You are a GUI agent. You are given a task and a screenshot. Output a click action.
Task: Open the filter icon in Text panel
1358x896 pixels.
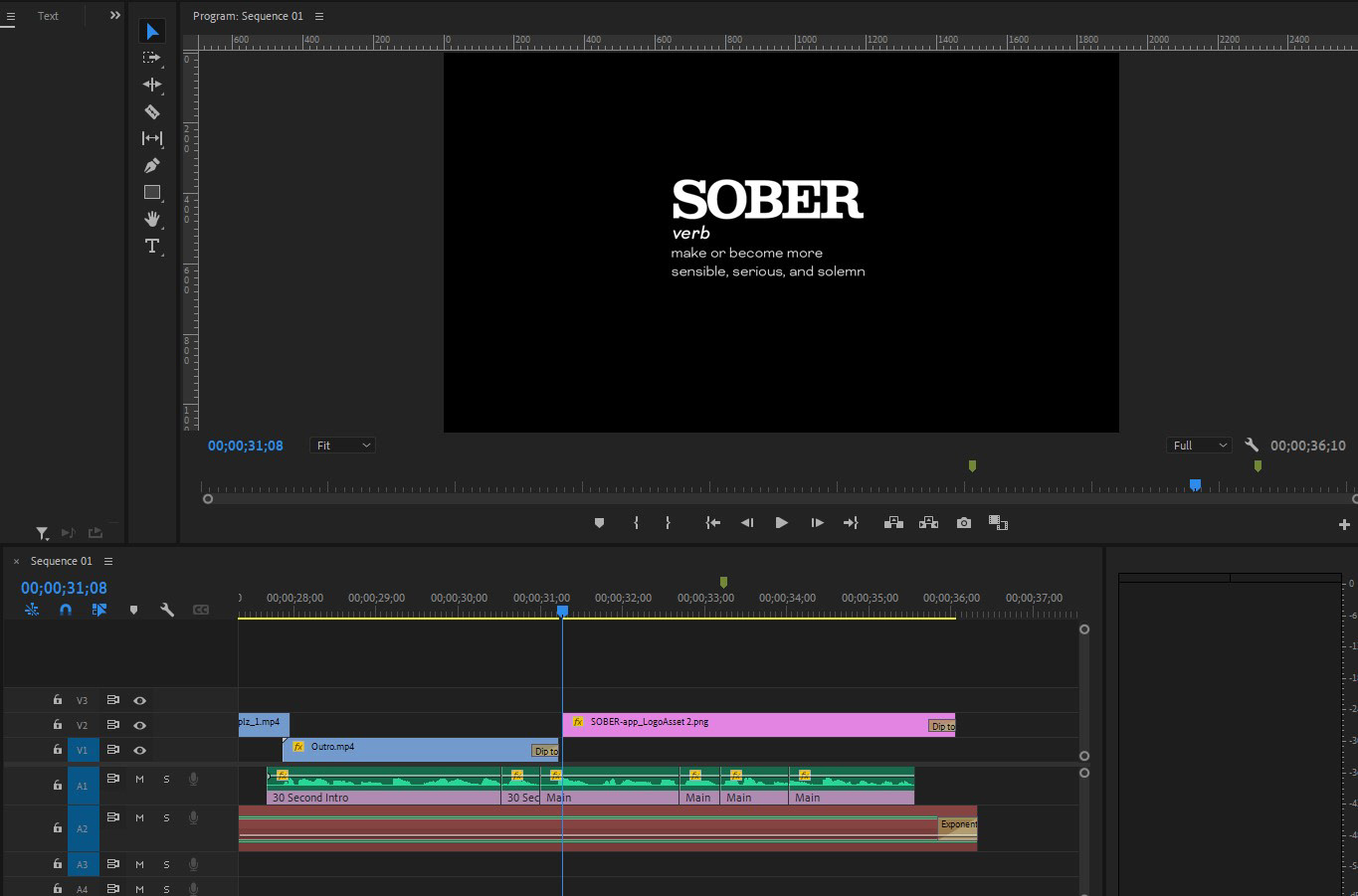[x=43, y=533]
